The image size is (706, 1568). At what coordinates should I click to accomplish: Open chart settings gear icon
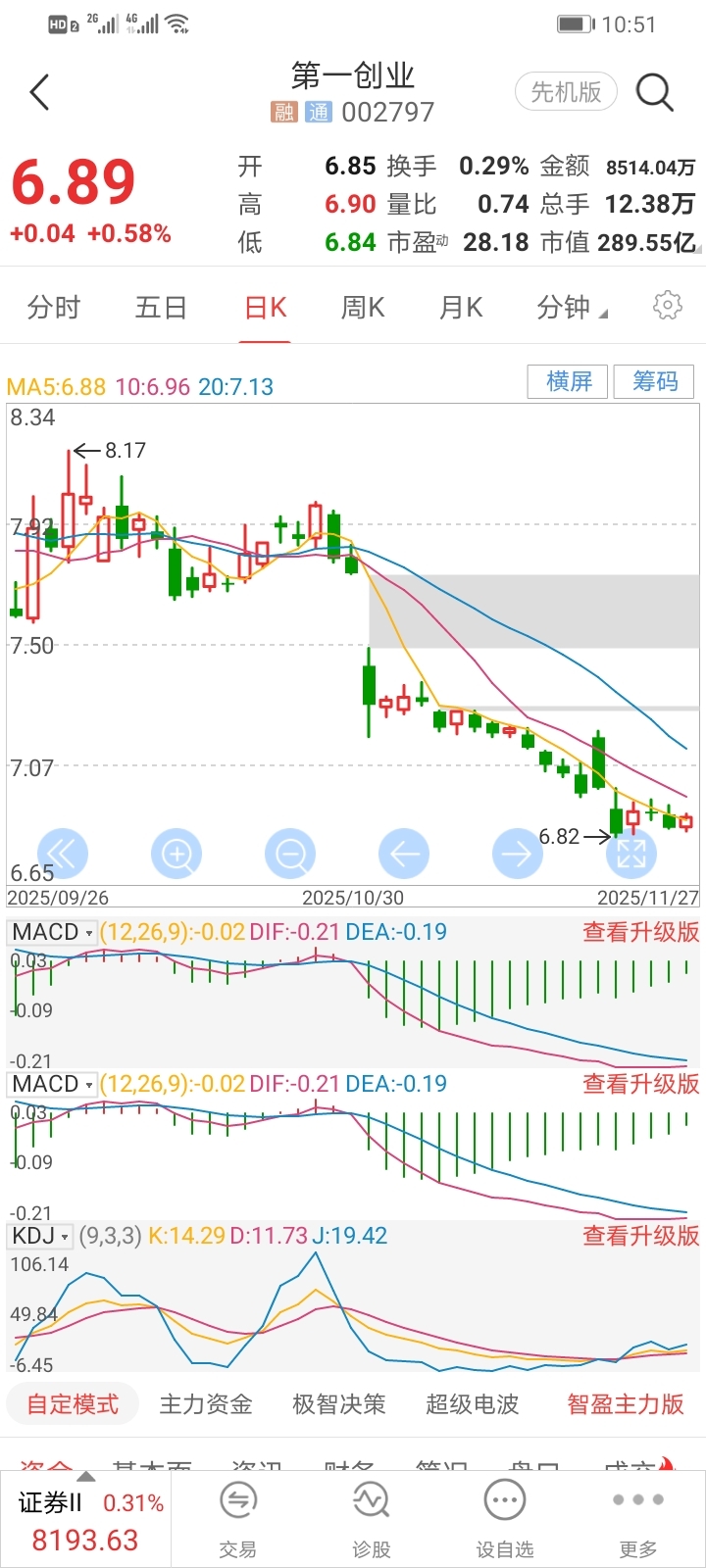tap(667, 306)
